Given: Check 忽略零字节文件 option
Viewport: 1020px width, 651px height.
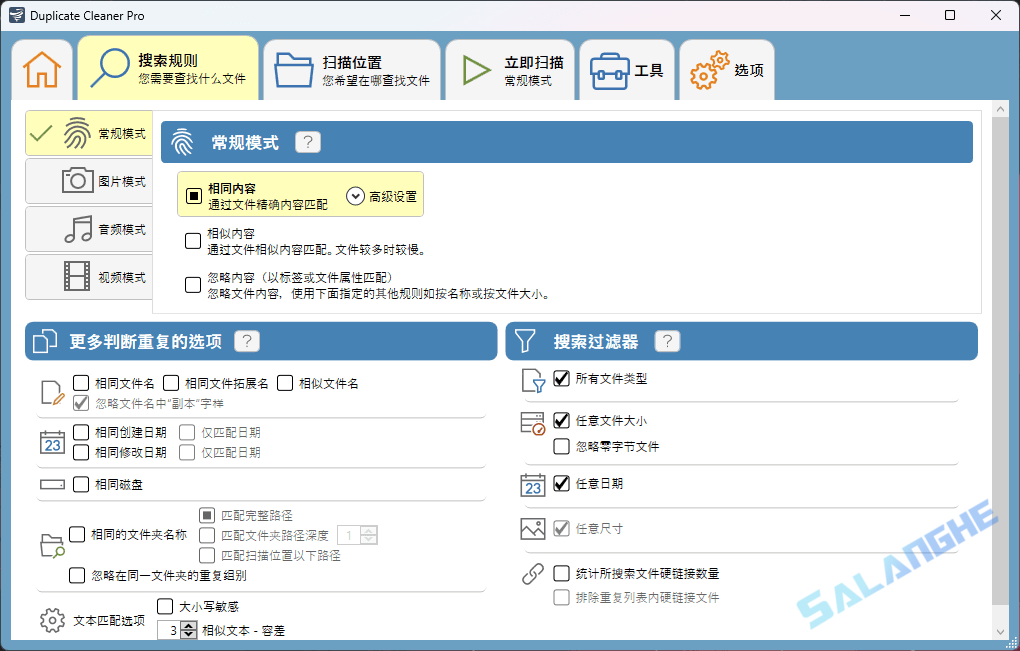Looking at the screenshot, I should (560, 446).
